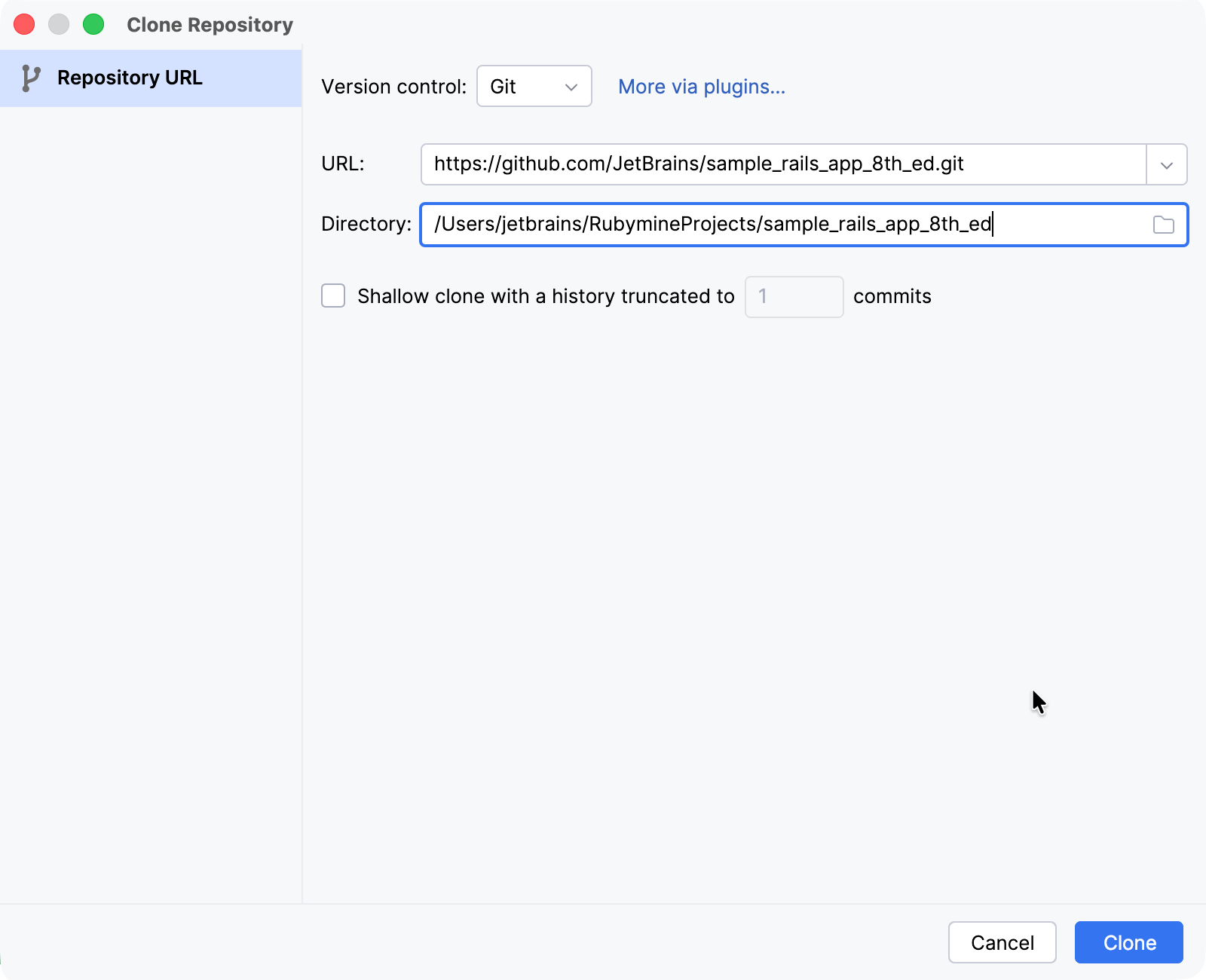The width and height of the screenshot is (1206, 980).
Task: Focus the URL input field
Action: pos(784,164)
